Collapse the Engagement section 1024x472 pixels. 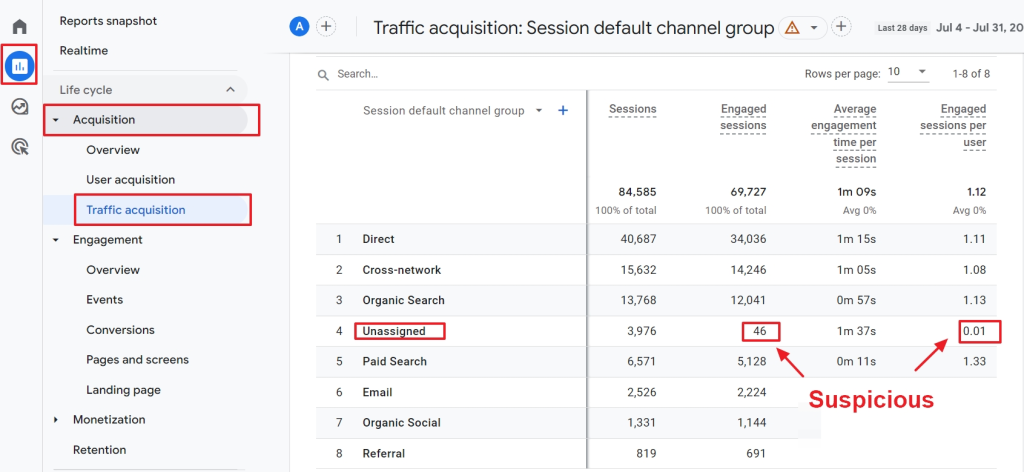coord(56,240)
